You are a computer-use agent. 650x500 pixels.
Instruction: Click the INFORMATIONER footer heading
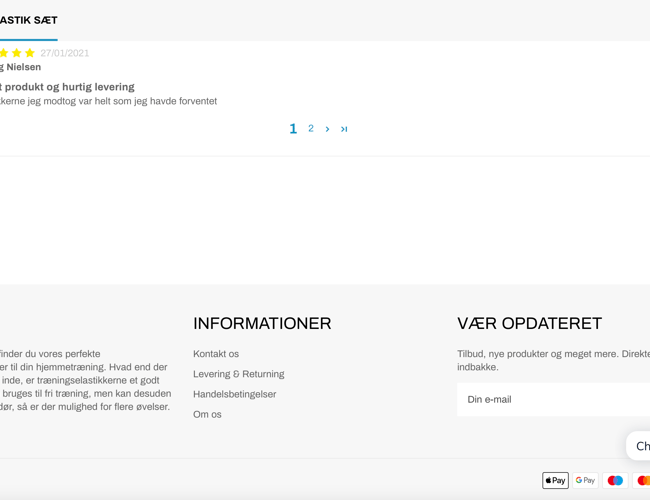262,323
